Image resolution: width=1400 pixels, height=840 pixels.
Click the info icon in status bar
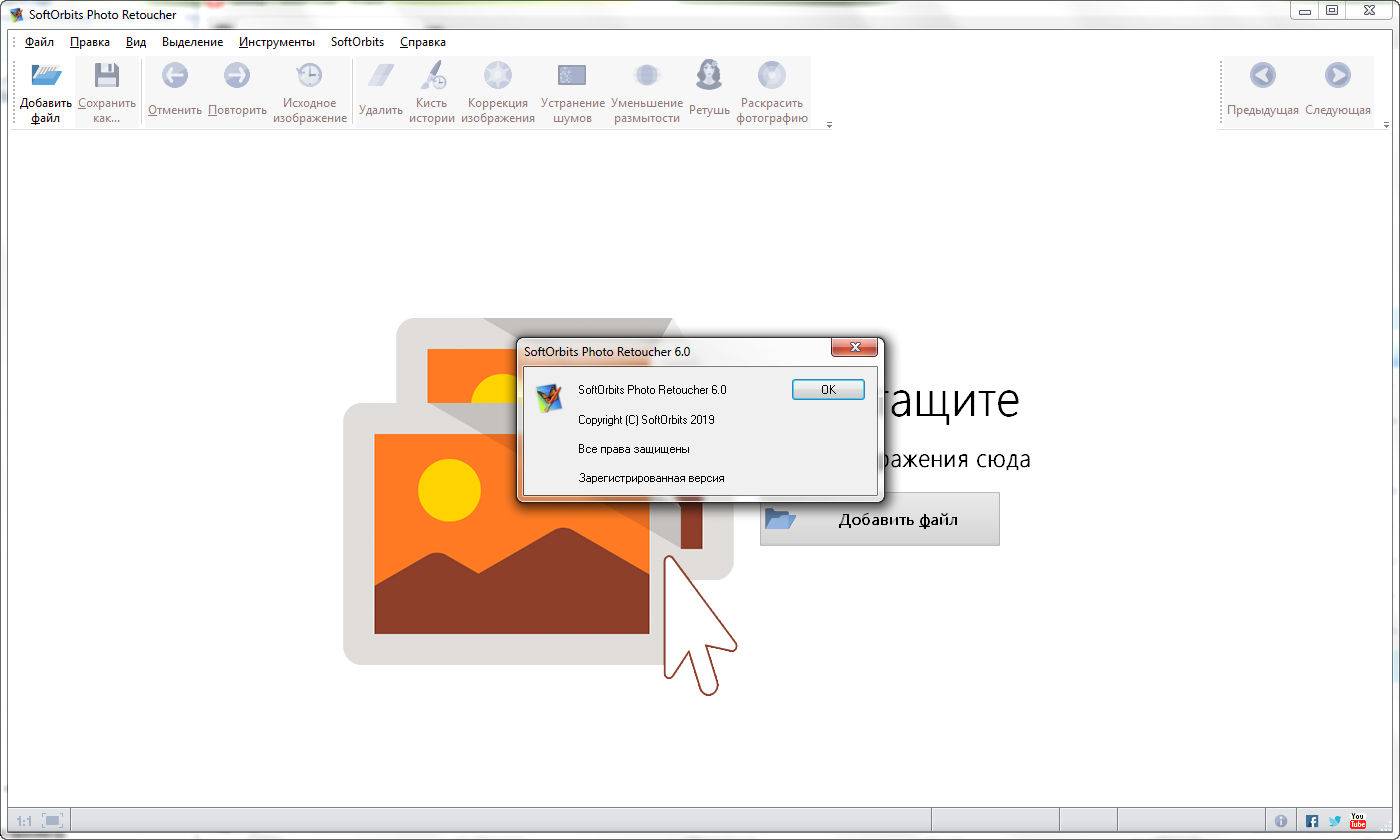(1281, 821)
